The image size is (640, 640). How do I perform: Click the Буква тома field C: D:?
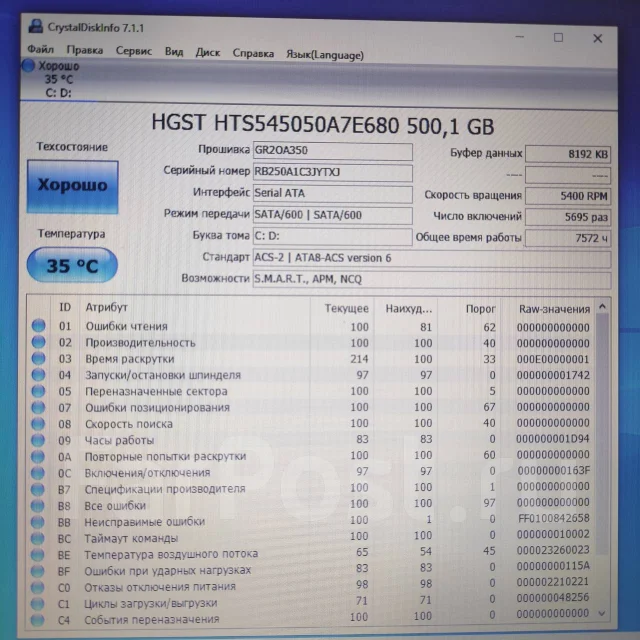click(332, 236)
